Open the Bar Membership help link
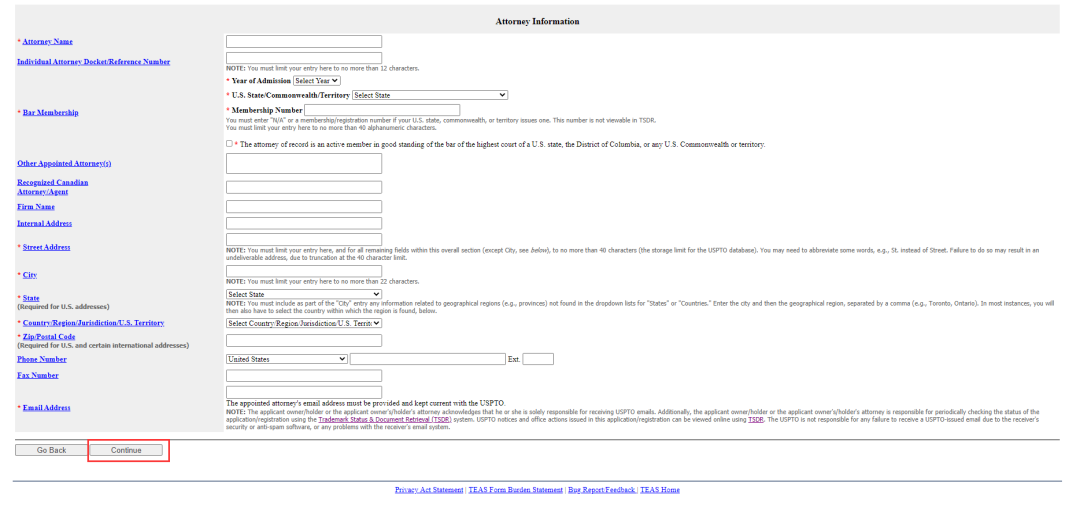 [x=50, y=112]
